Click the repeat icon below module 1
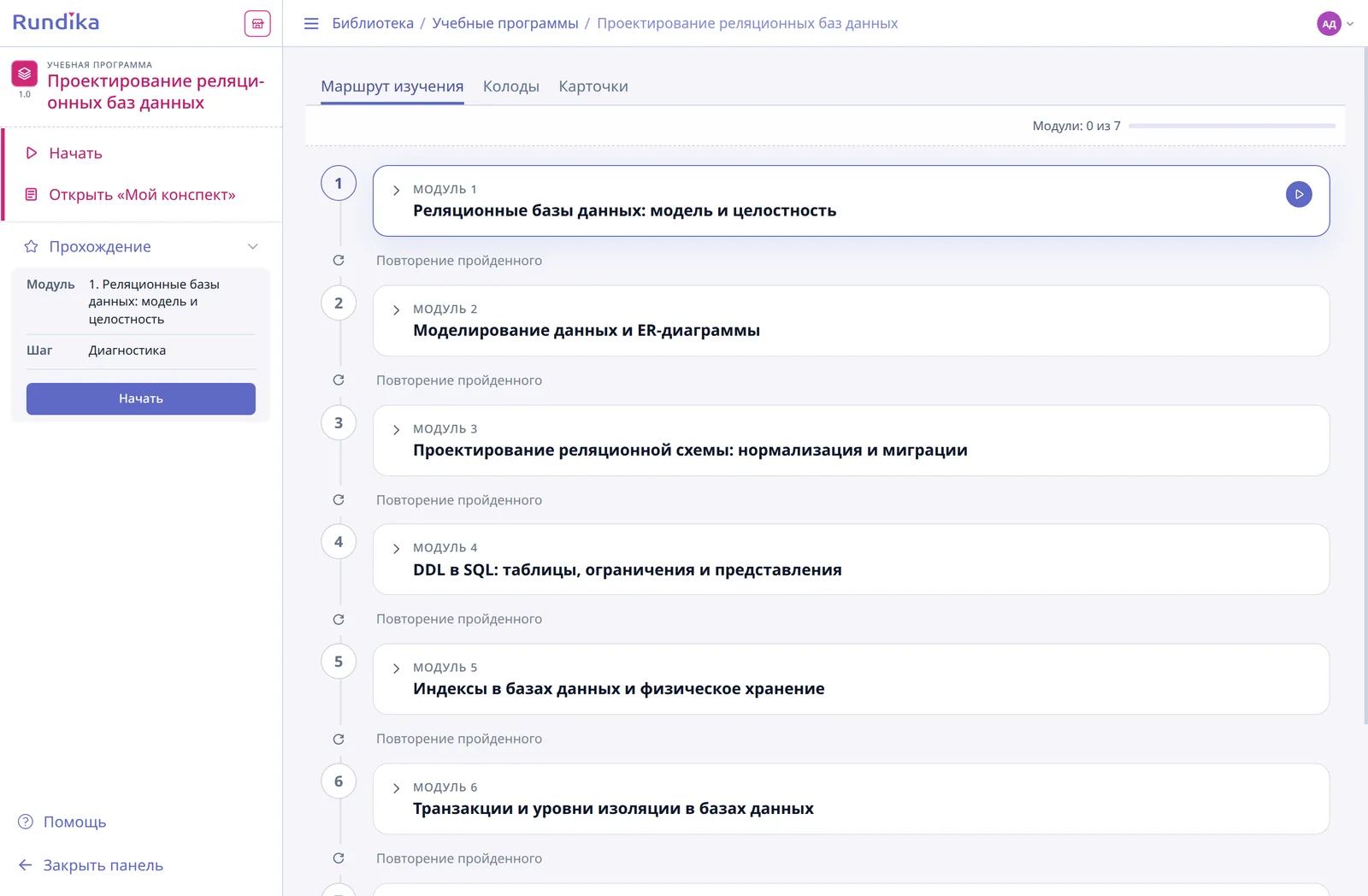The height and width of the screenshot is (896, 1368). (339, 260)
